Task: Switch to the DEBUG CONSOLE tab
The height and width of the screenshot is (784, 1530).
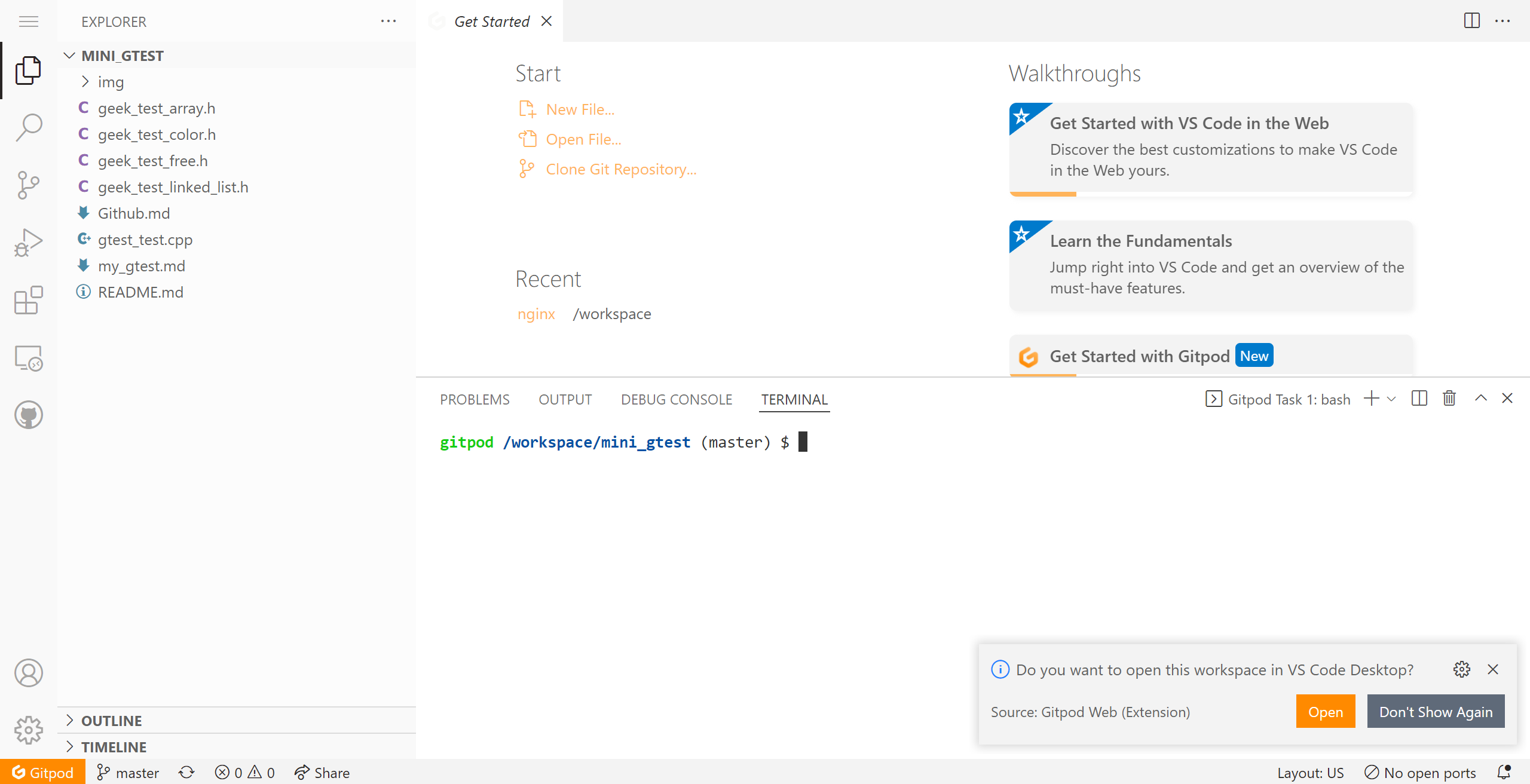Action: (677, 399)
